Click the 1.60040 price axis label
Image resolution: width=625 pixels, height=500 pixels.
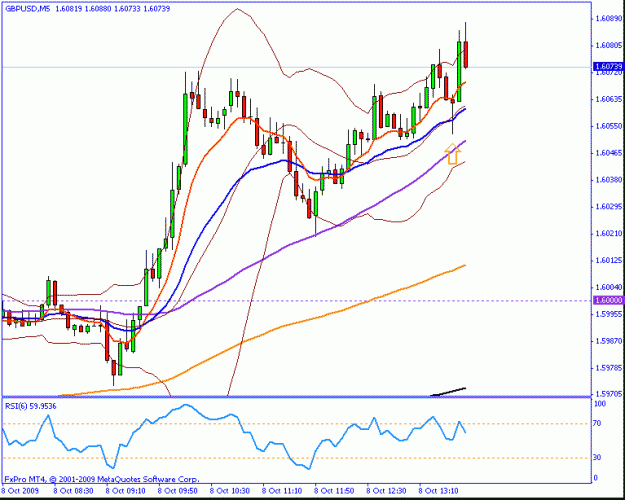(x=608, y=287)
